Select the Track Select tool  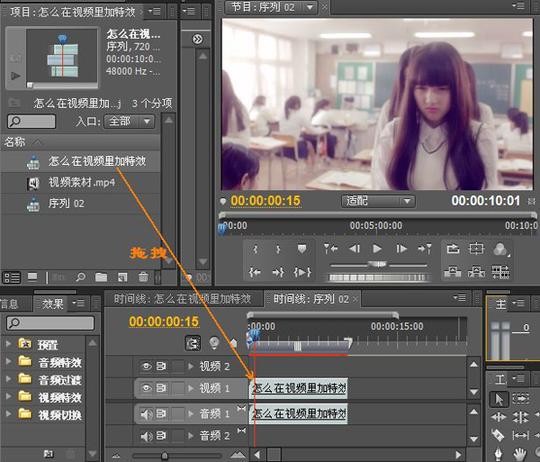(521, 399)
